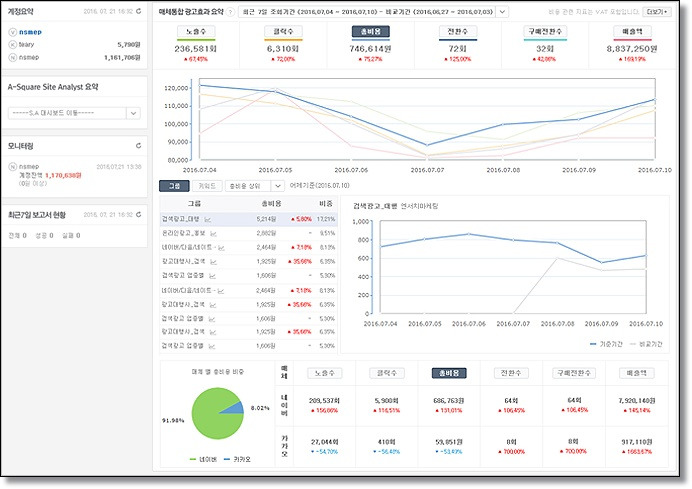The width and height of the screenshot is (692, 489).
Task: Refresh the 모니터링 monitoring panel
Action: 139,146
